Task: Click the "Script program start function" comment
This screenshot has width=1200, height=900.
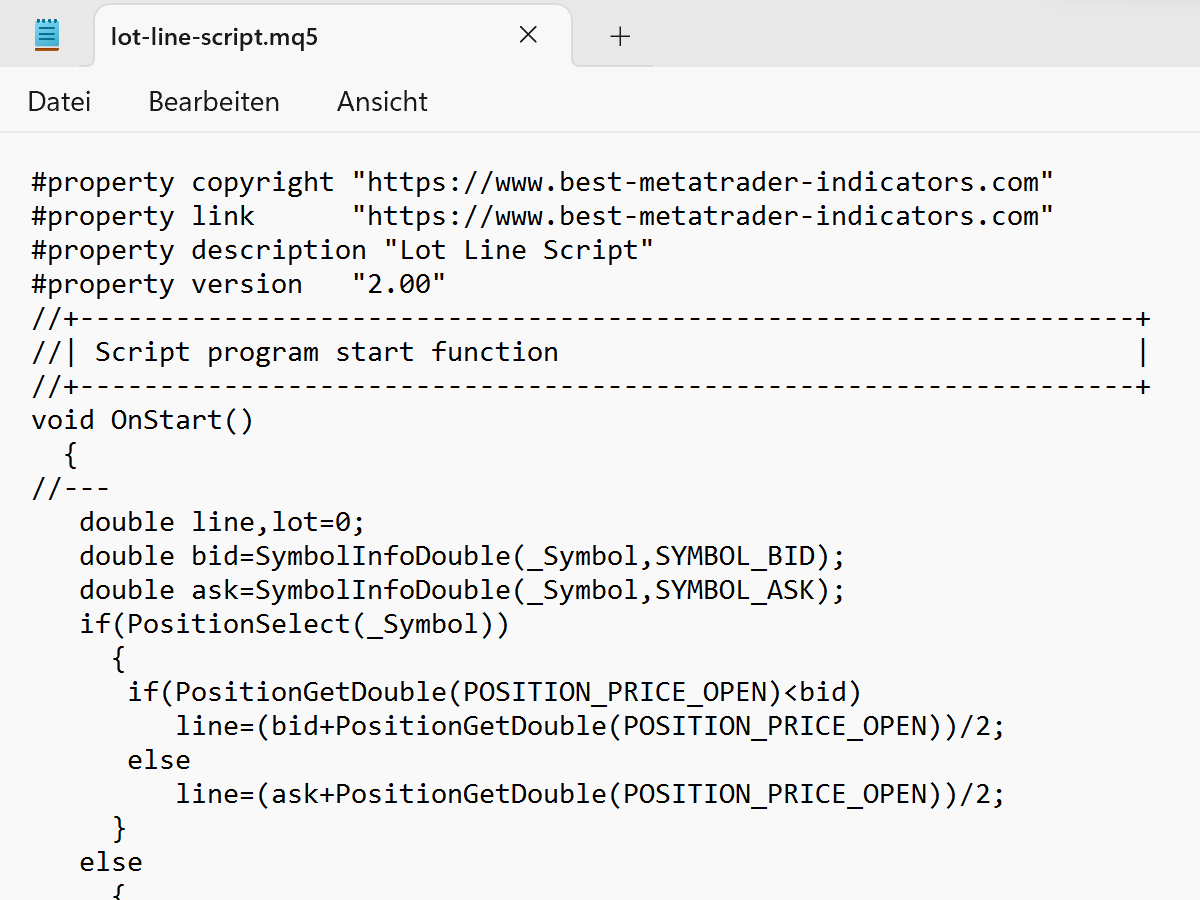Action: coord(327,352)
